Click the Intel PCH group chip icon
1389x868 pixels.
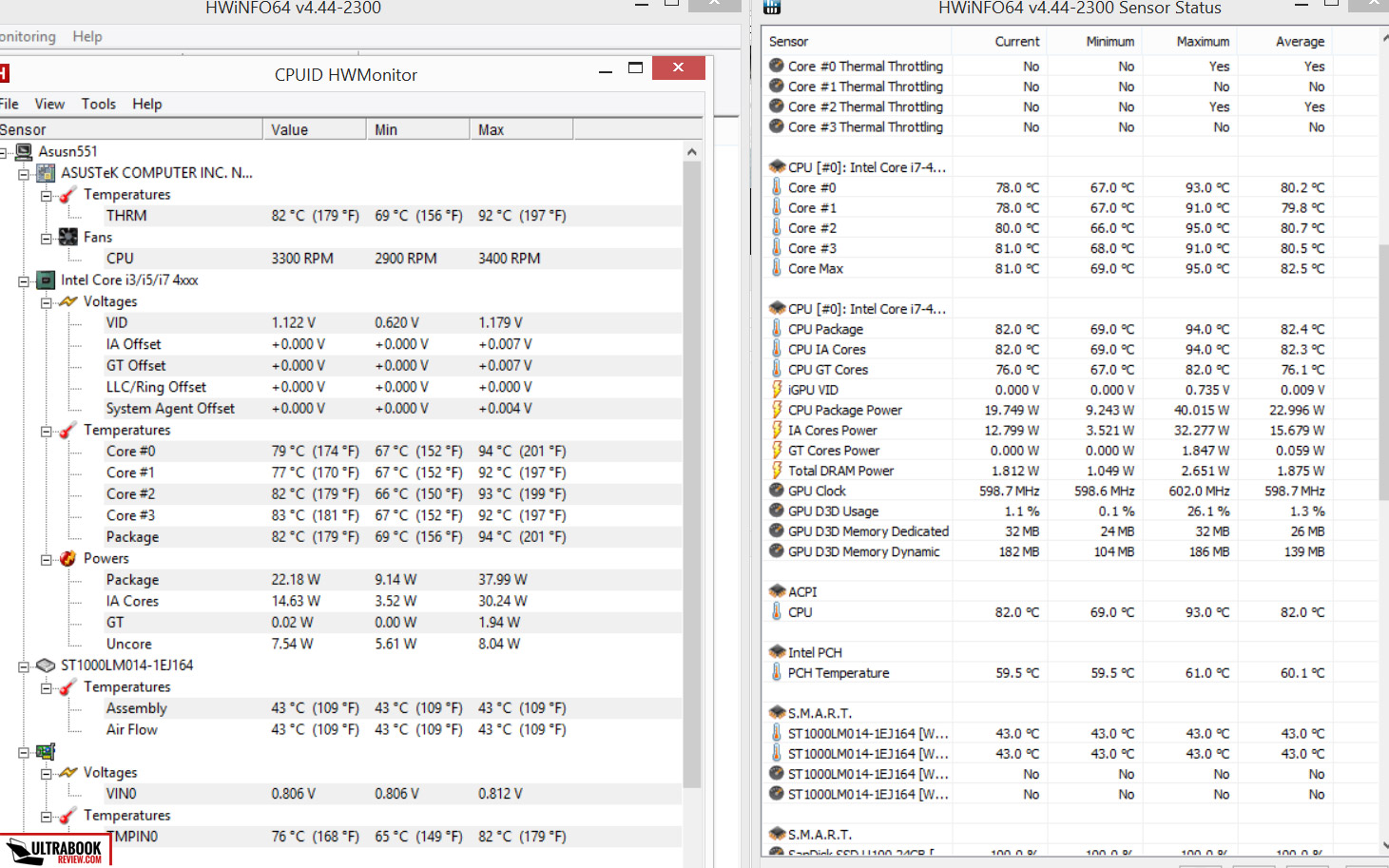coord(777,652)
